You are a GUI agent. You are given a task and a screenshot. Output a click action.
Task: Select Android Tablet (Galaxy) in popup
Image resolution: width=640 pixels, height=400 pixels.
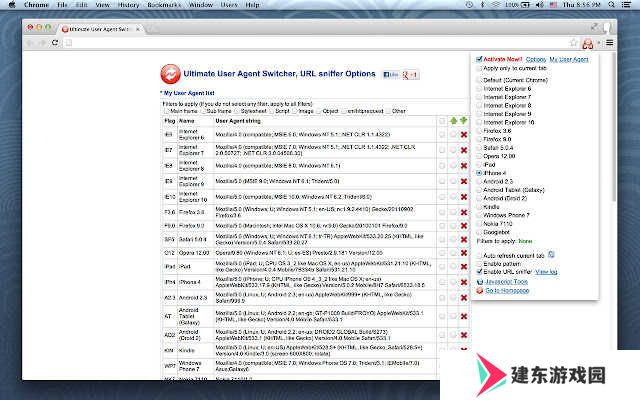pos(479,190)
